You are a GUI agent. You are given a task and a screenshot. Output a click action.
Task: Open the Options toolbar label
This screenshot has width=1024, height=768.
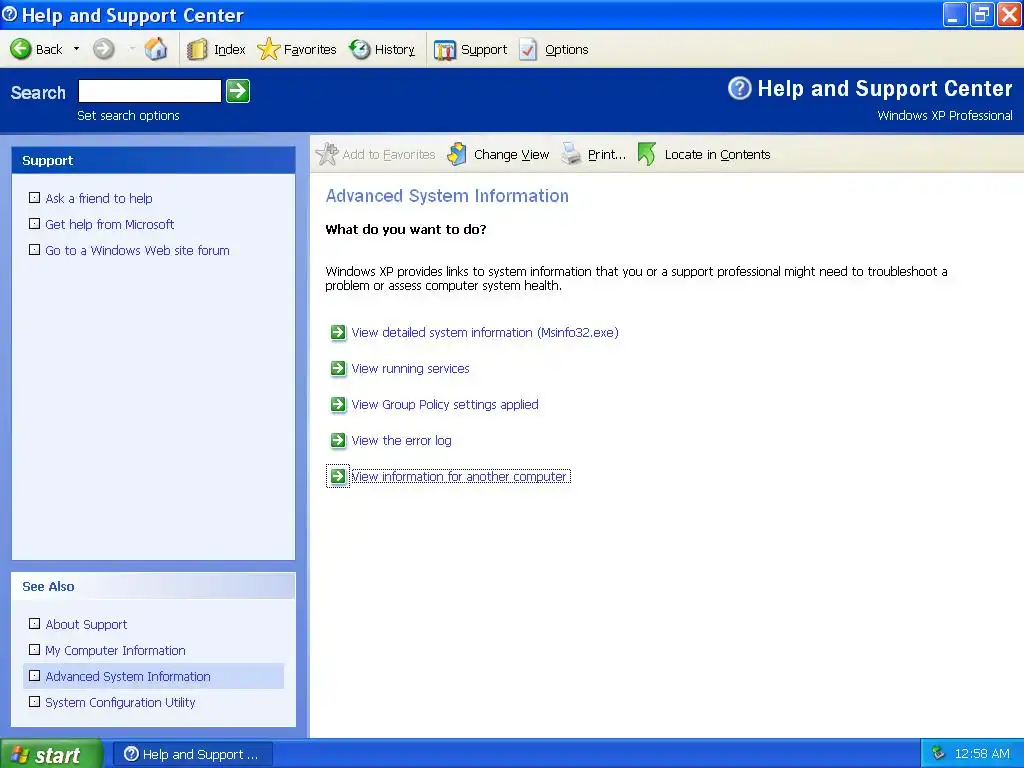coord(567,50)
